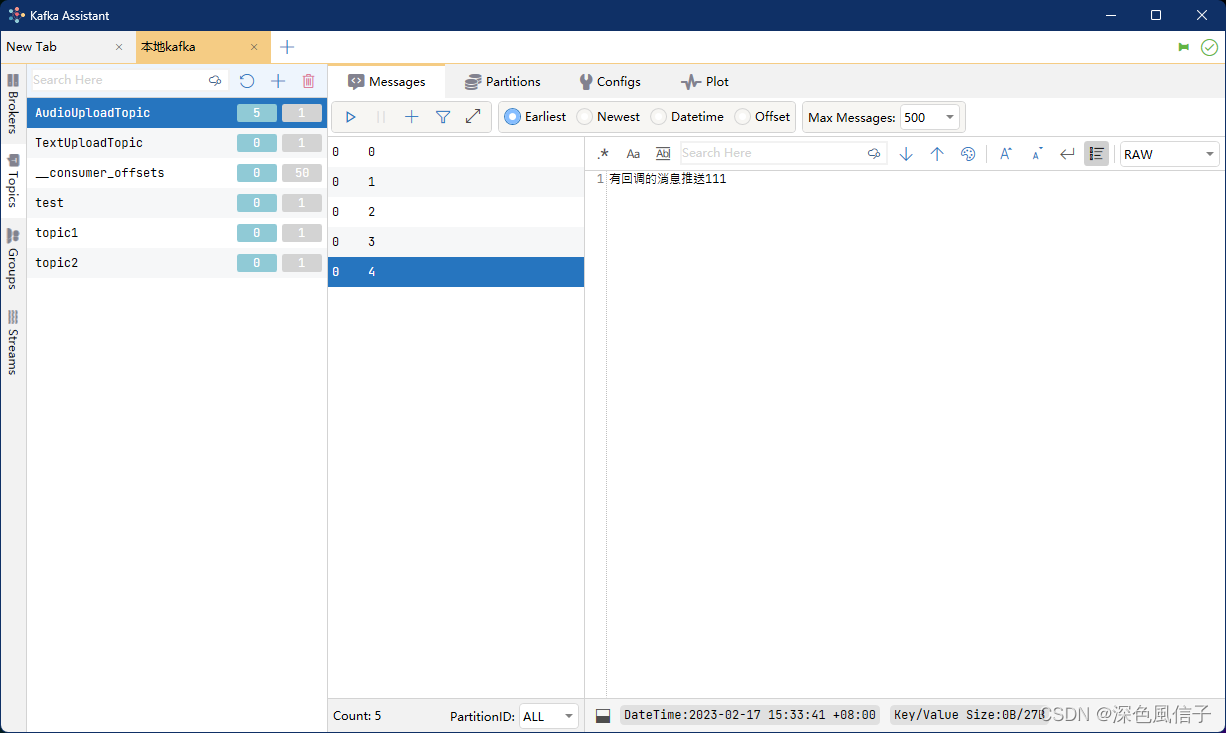Add a new connection tab
Screen dimensions: 1226x733
pos(287,47)
